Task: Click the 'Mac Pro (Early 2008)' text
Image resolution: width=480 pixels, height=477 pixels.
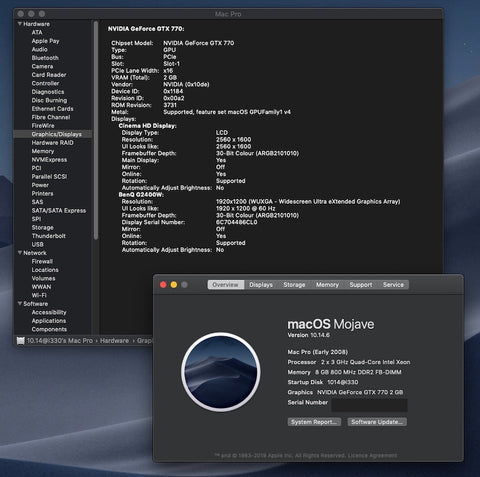Action: pyautogui.click(x=318, y=352)
